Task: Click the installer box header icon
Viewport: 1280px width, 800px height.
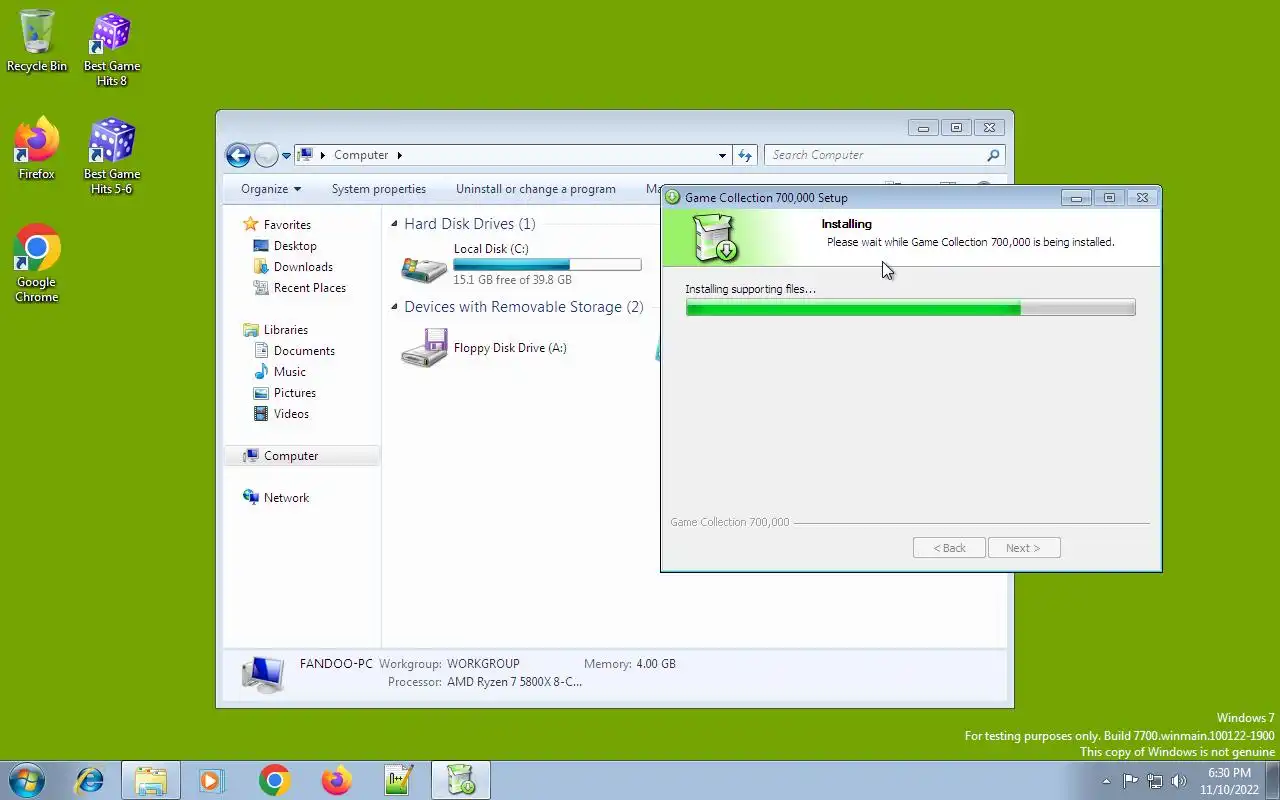Action: (x=715, y=240)
